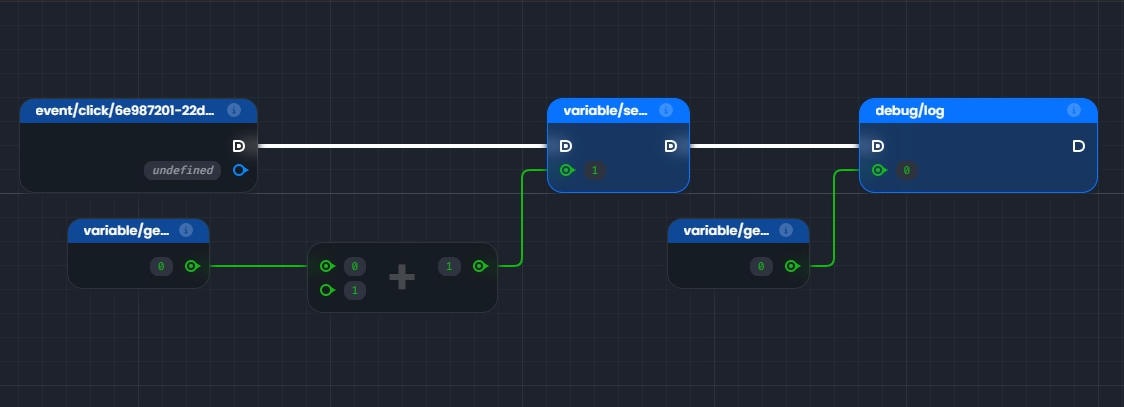Click value 0 in right variable/get node
The image size is (1124, 407).
tap(761, 267)
